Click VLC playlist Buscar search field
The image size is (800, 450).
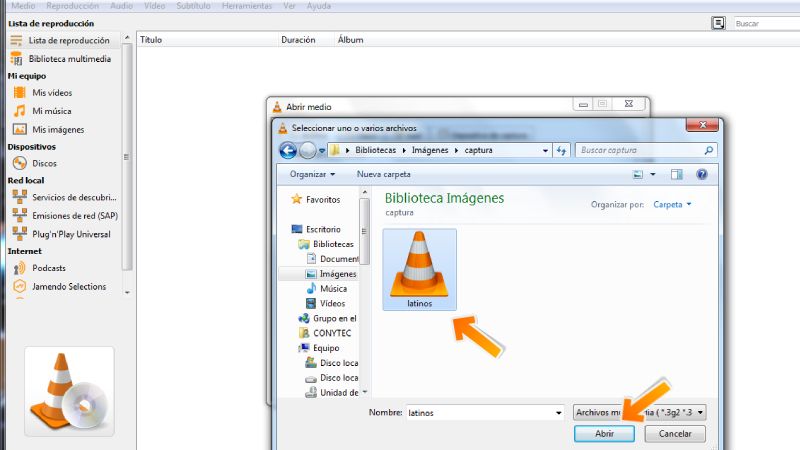[766, 23]
